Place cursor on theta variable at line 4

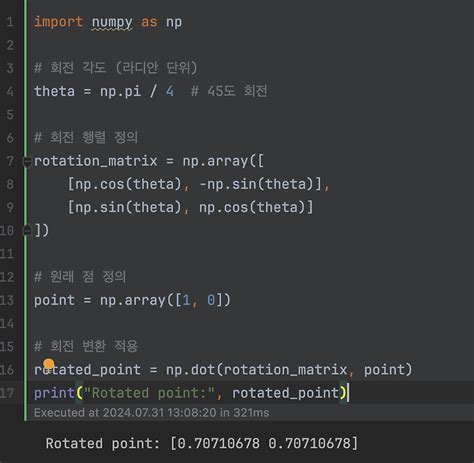click(54, 91)
